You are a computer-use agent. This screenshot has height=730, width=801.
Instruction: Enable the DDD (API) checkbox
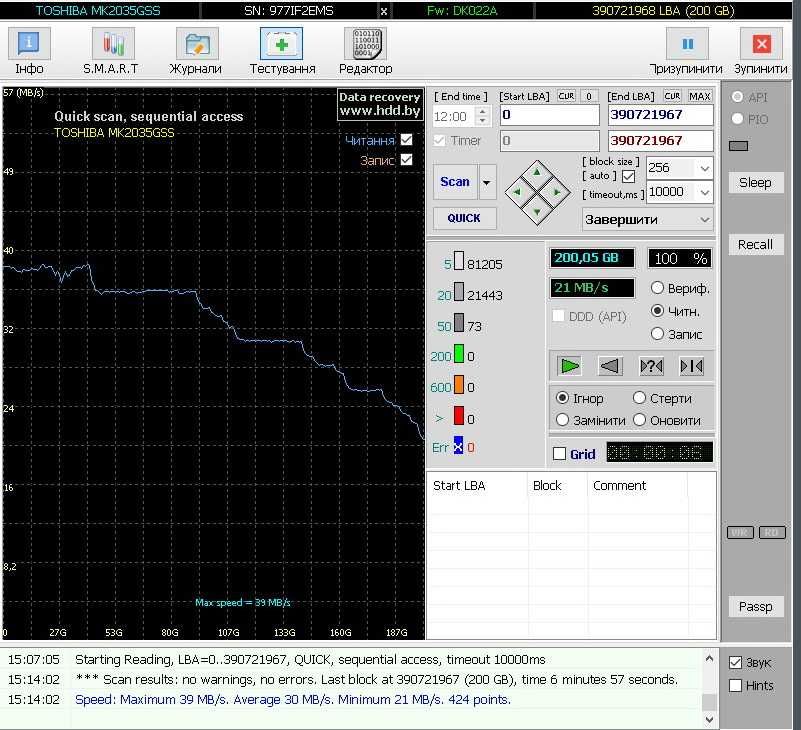point(558,316)
